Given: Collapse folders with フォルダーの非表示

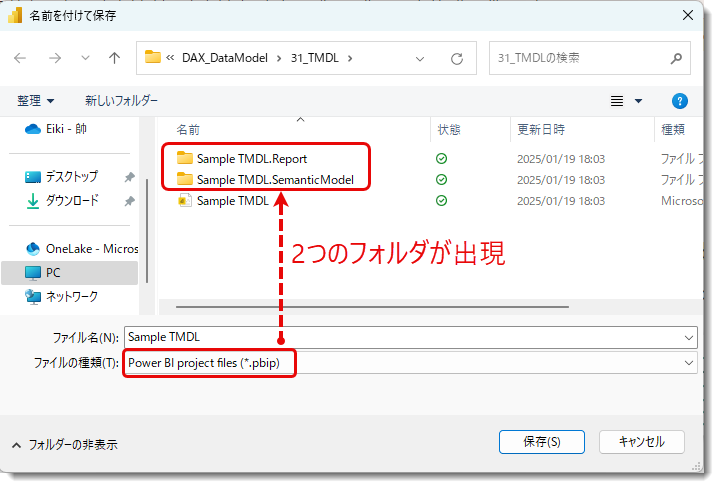Looking at the screenshot, I should tap(65, 444).
